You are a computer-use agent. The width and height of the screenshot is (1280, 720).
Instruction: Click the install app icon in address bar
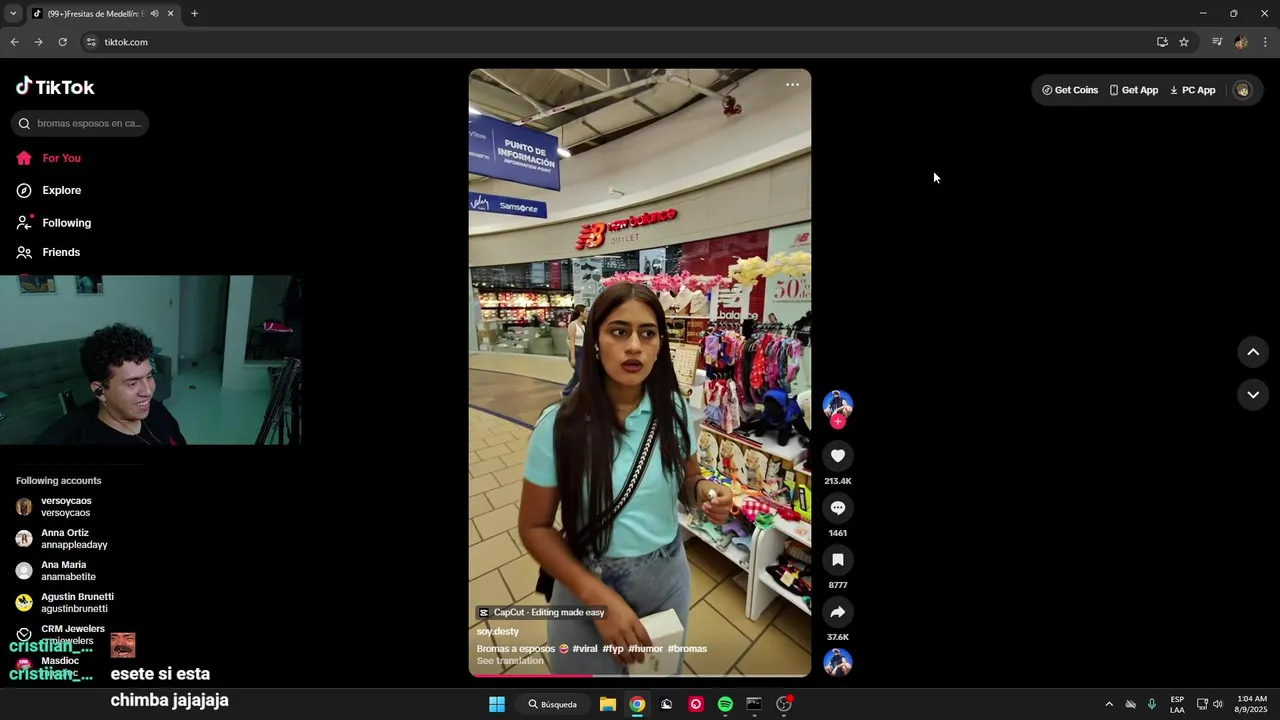pos(1162,42)
